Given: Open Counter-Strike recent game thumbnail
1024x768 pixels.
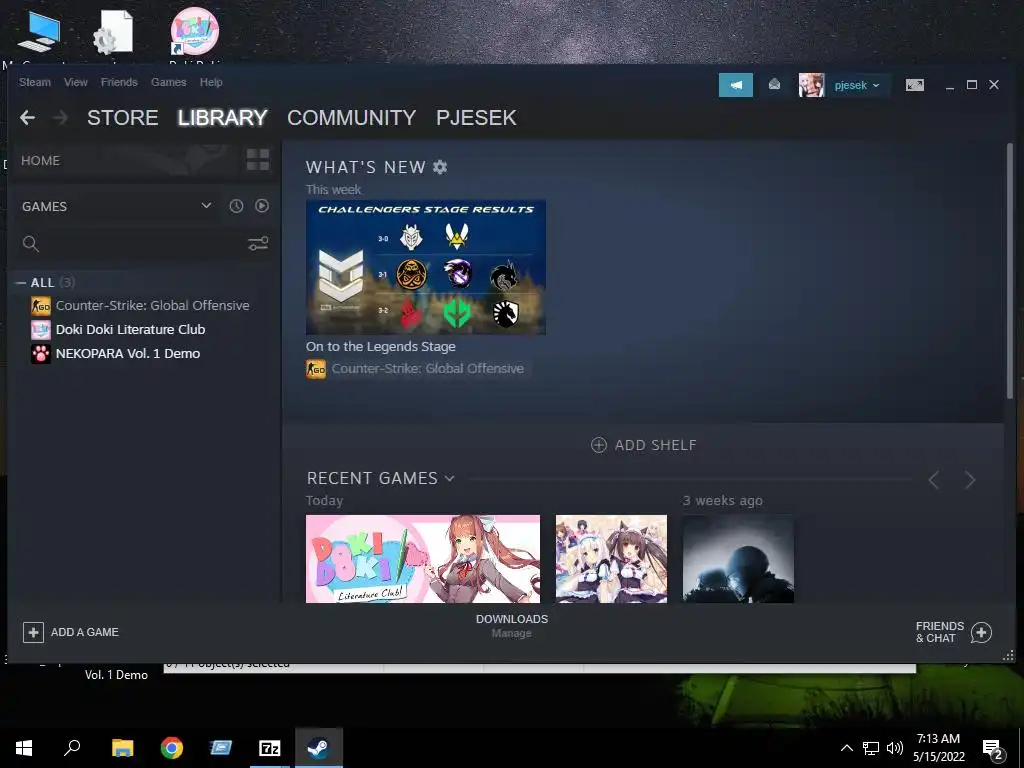Looking at the screenshot, I should point(738,559).
